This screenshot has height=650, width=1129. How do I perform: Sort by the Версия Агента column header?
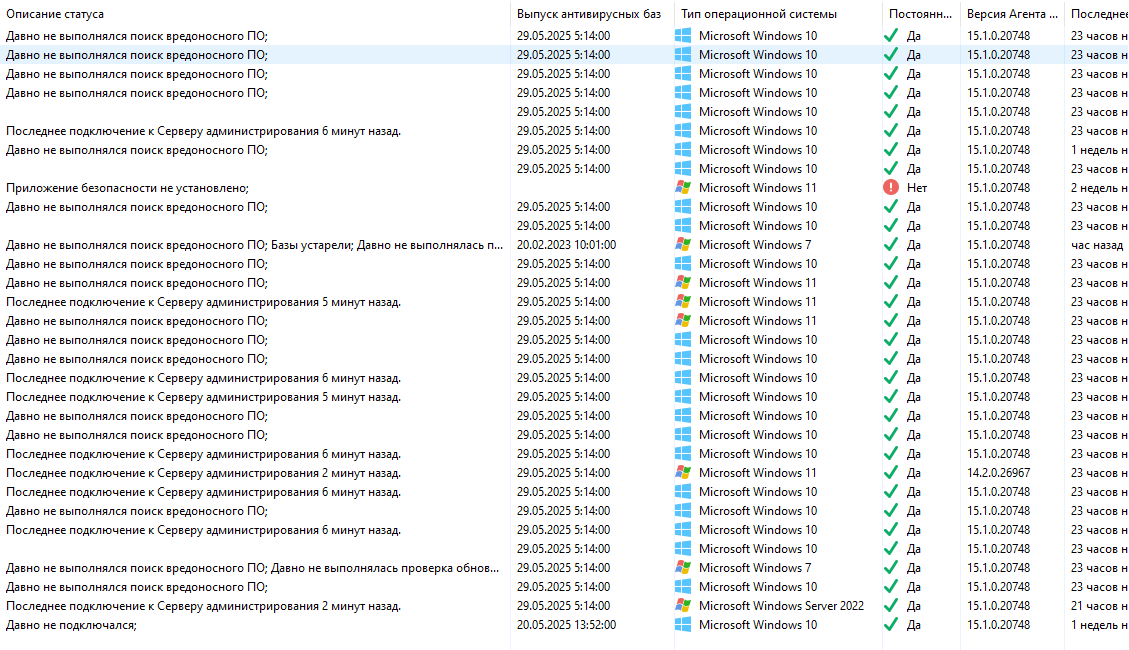(1012, 14)
